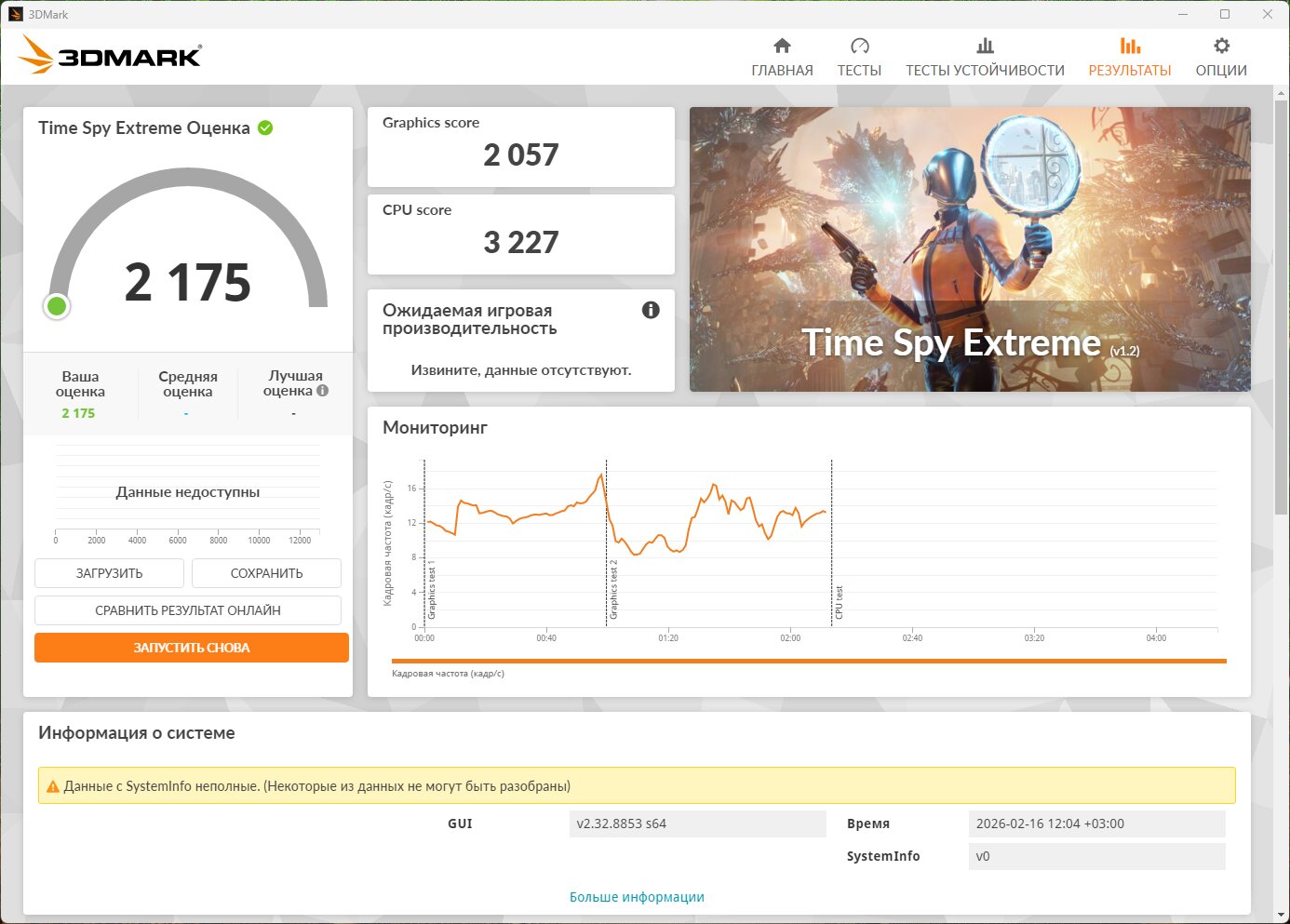
Task: Click the Тесты устойчивости chart icon
Action: (x=985, y=47)
